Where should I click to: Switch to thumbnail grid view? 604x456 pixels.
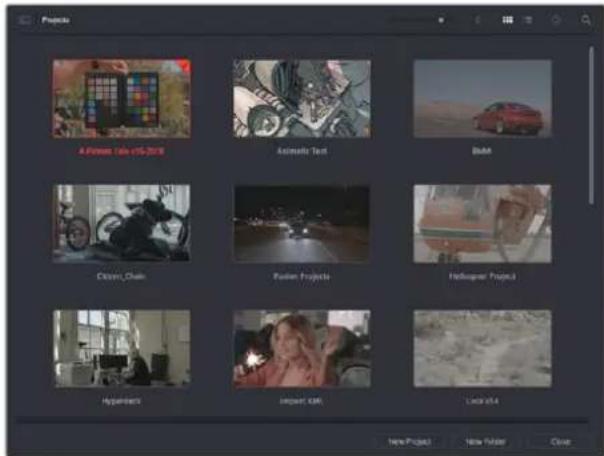click(508, 20)
